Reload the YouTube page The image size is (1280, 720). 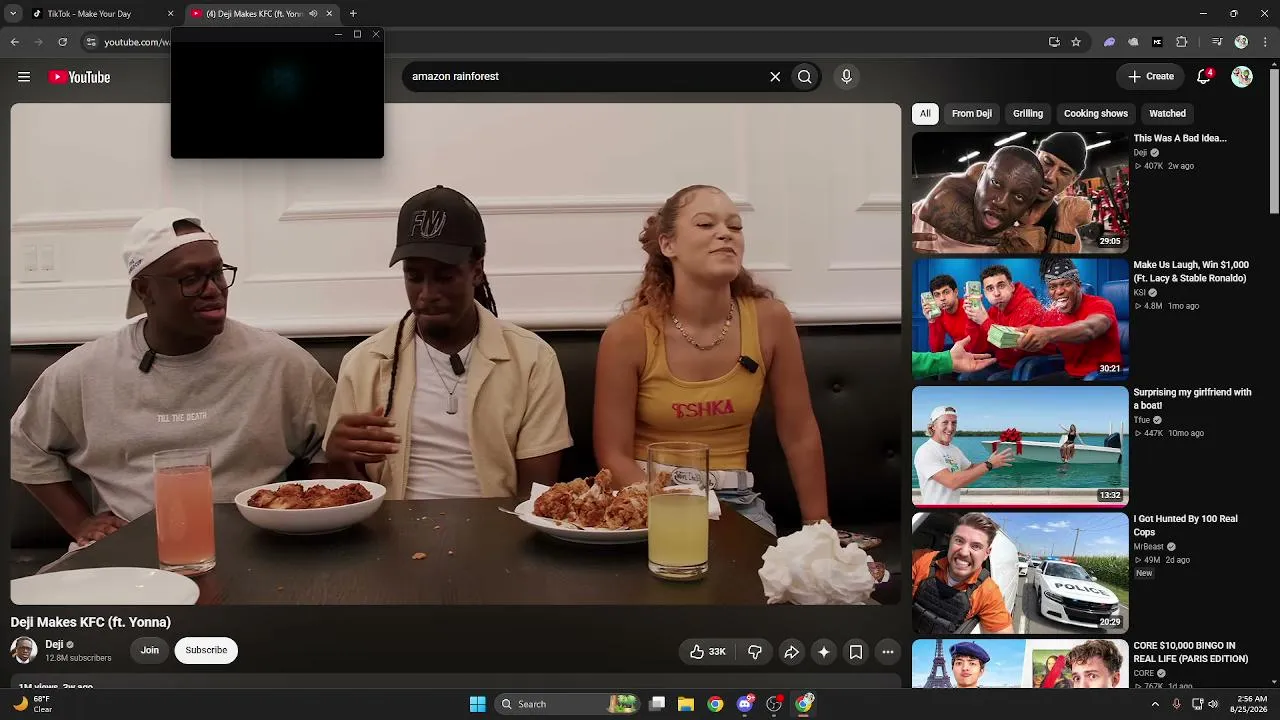pyautogui.click(x=62, y=42)
